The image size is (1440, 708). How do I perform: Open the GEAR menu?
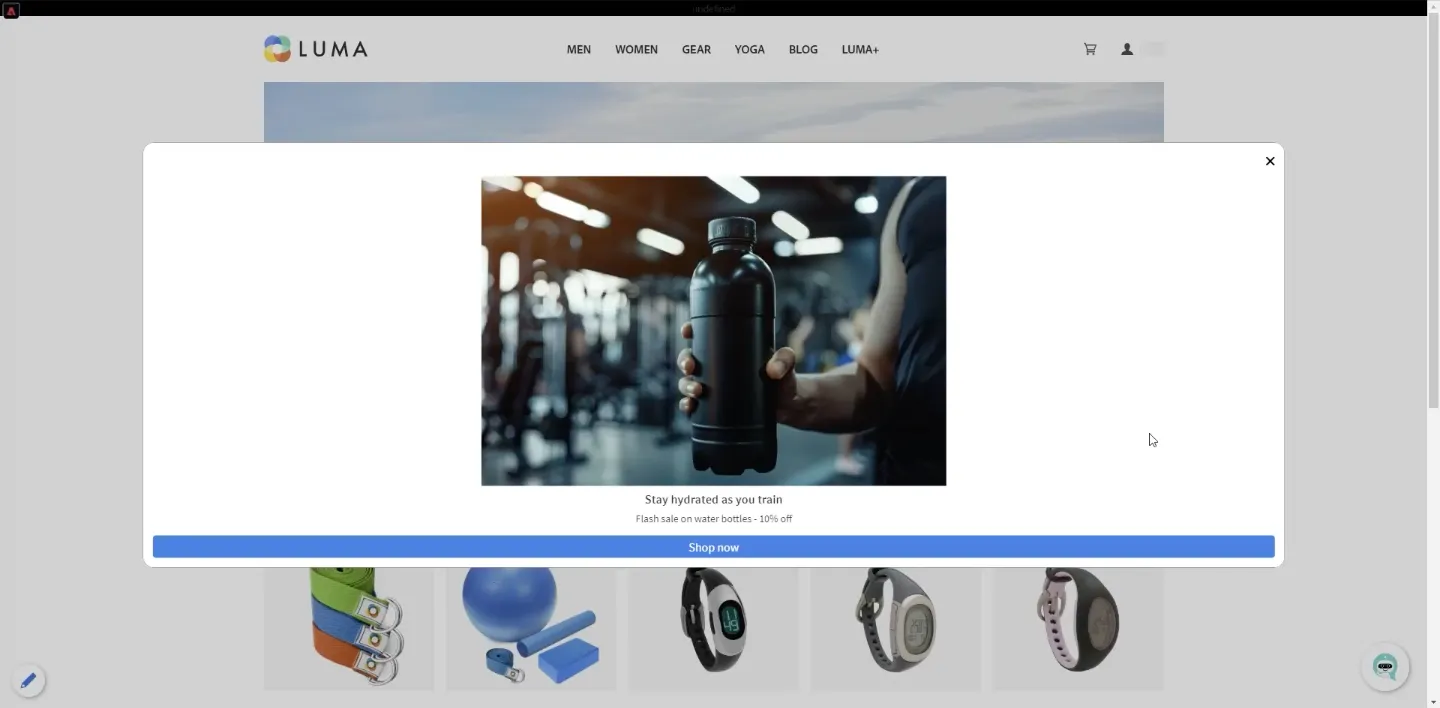(696, 49)
